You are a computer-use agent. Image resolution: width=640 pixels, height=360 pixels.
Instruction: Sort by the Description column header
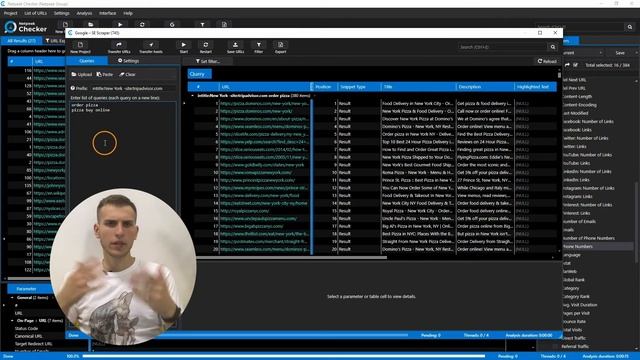coord(485,87)
